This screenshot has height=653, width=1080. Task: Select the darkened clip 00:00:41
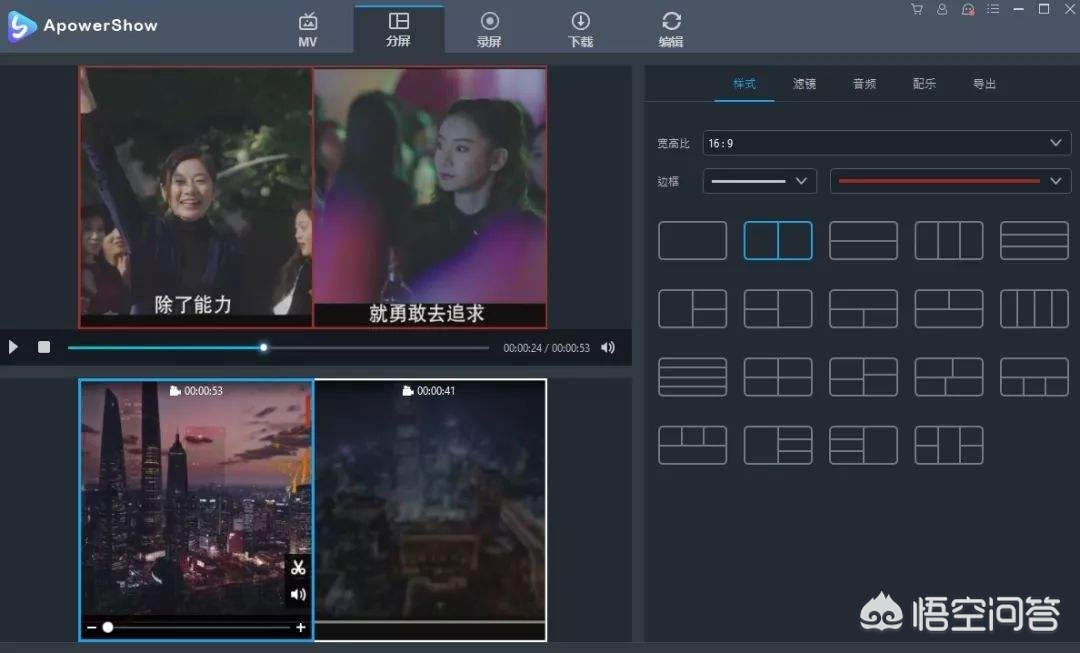pos(430,510)
